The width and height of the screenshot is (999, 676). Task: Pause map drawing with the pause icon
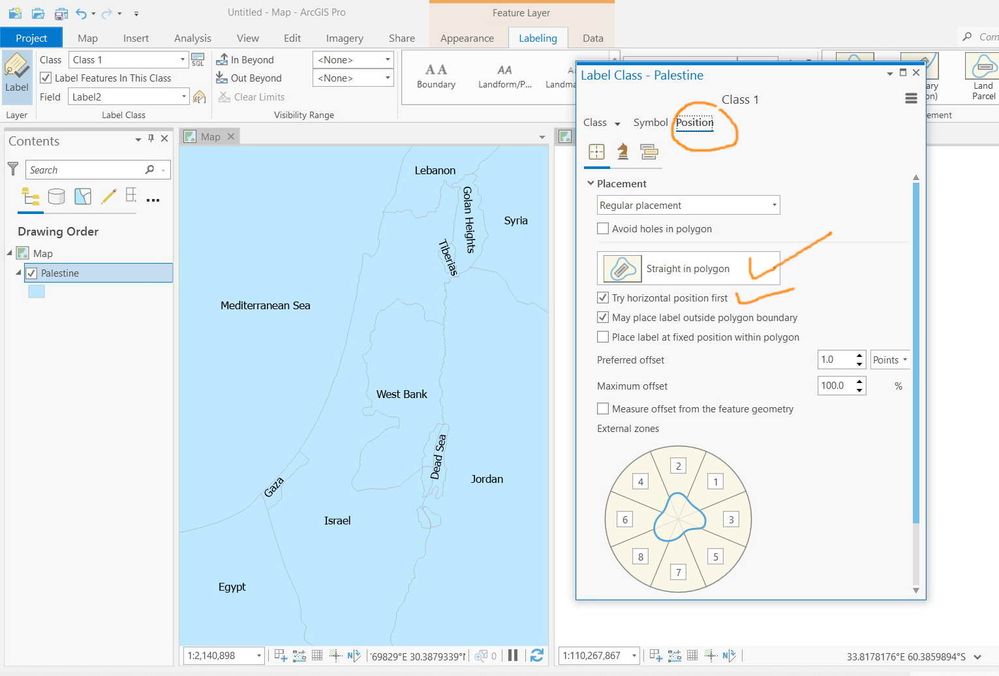coord(513,655)
